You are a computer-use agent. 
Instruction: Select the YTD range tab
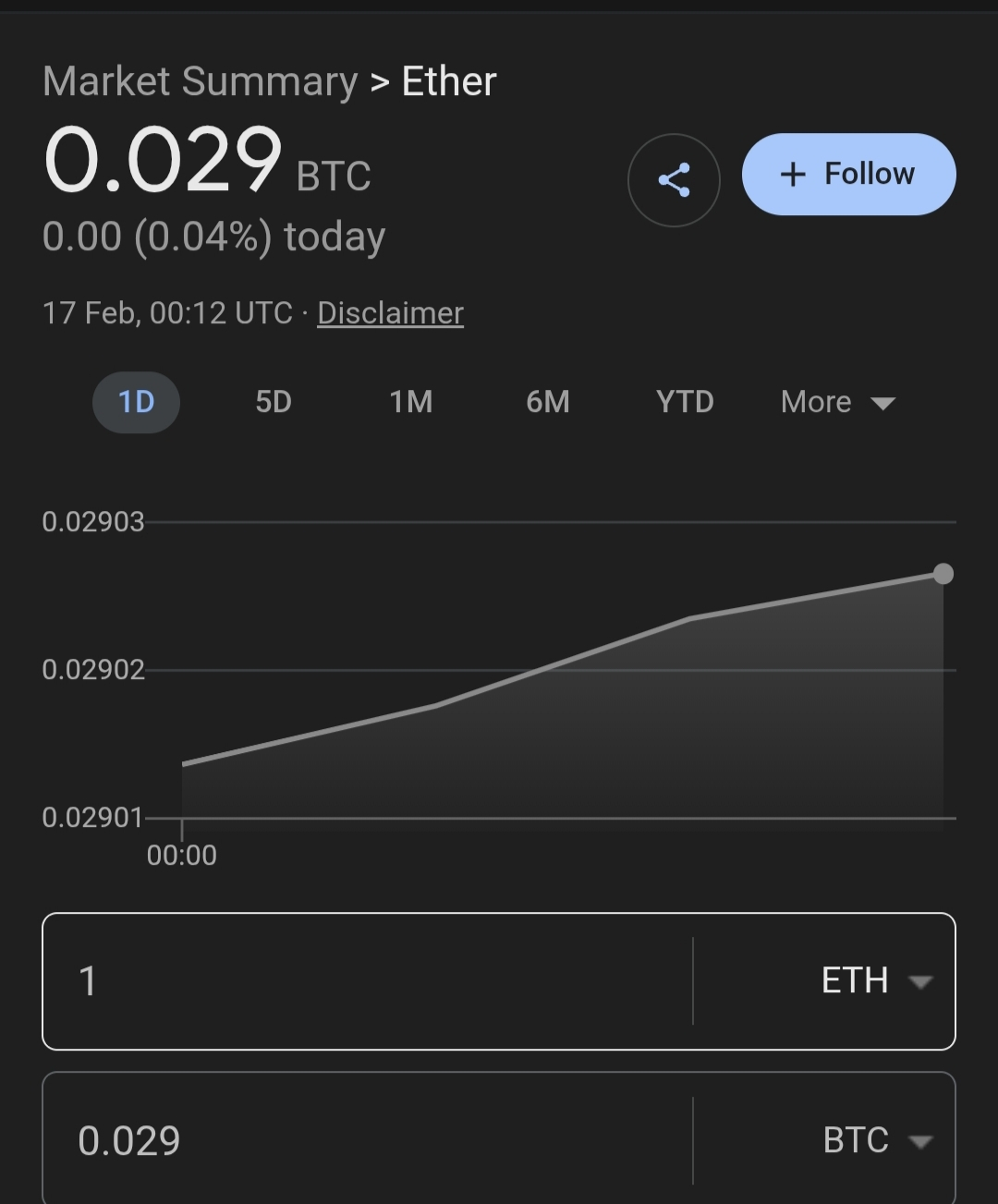(x=685, y=402)
